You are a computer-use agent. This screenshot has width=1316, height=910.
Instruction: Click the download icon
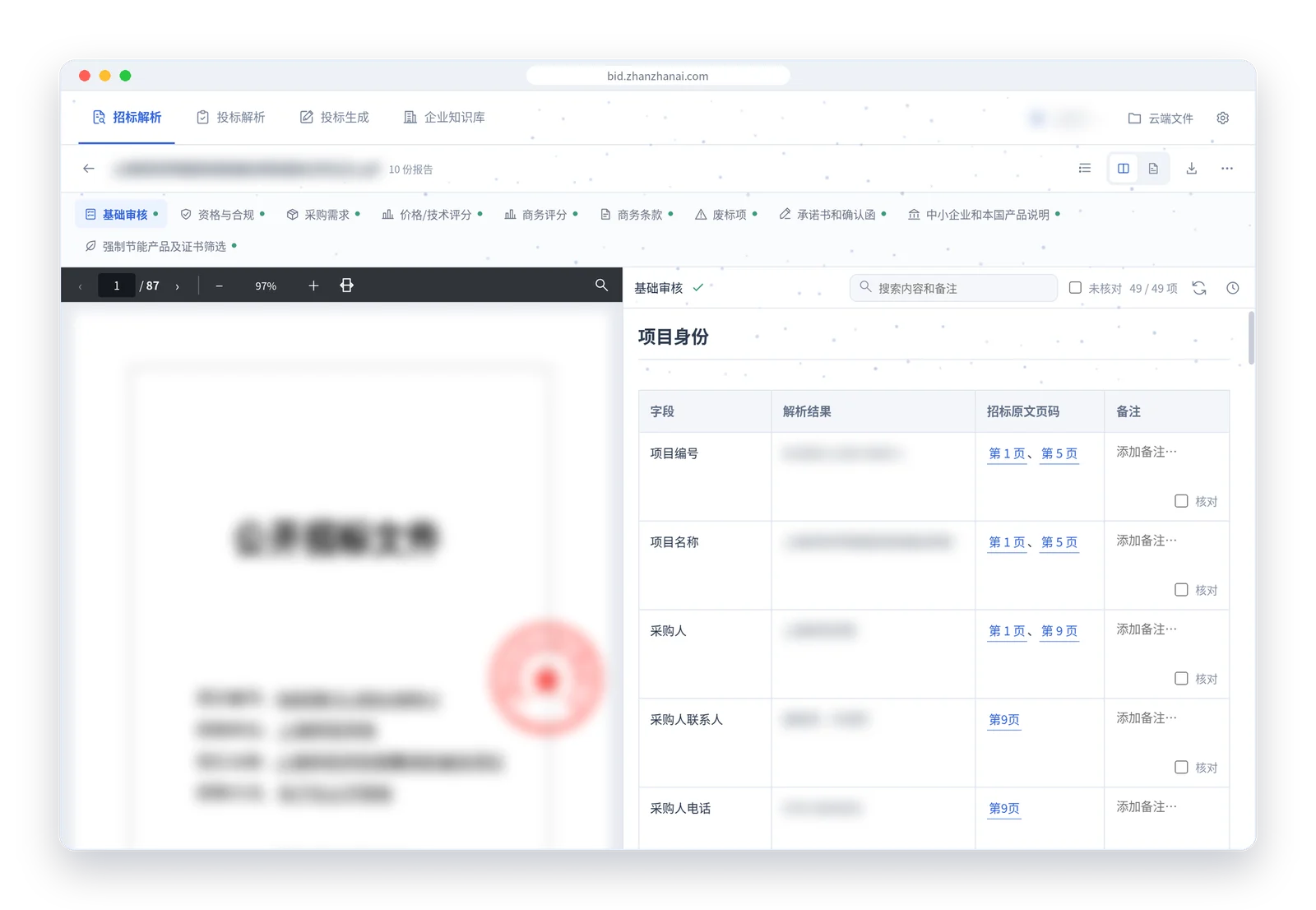(x=1191, y=169)
